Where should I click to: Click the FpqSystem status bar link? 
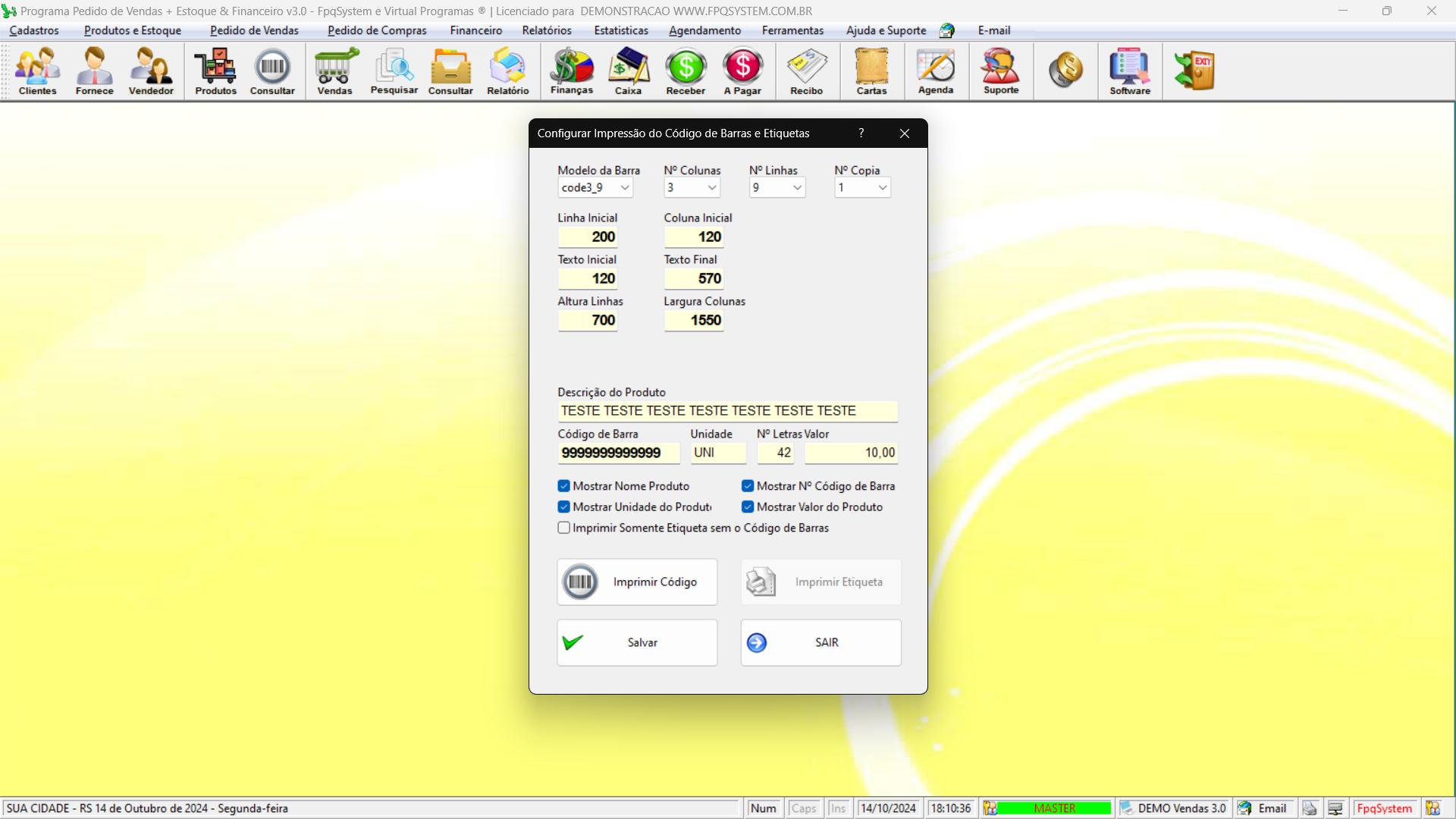(1384, 808)
